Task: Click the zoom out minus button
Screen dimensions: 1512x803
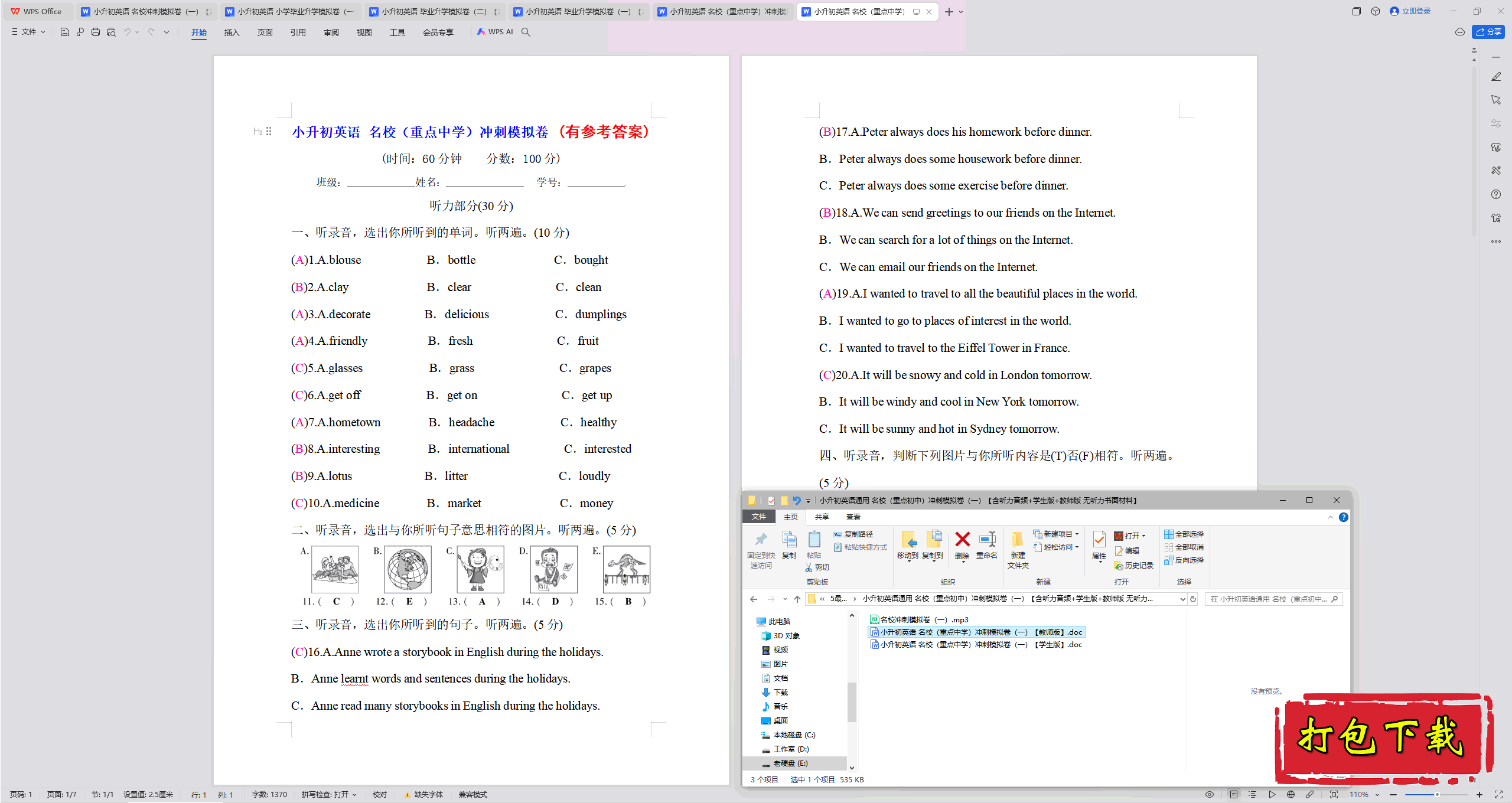Action: pyautogui.click(x=1393, y=794)
